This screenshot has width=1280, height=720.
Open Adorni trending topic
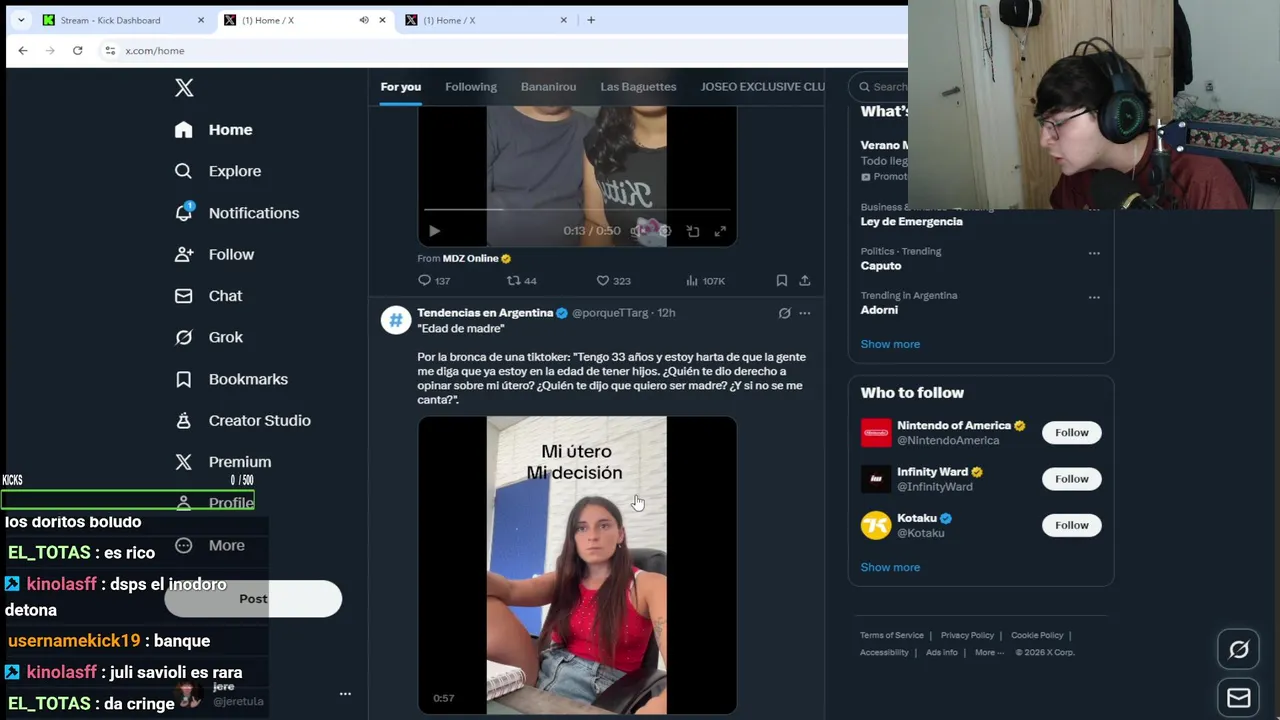point(879,310)
